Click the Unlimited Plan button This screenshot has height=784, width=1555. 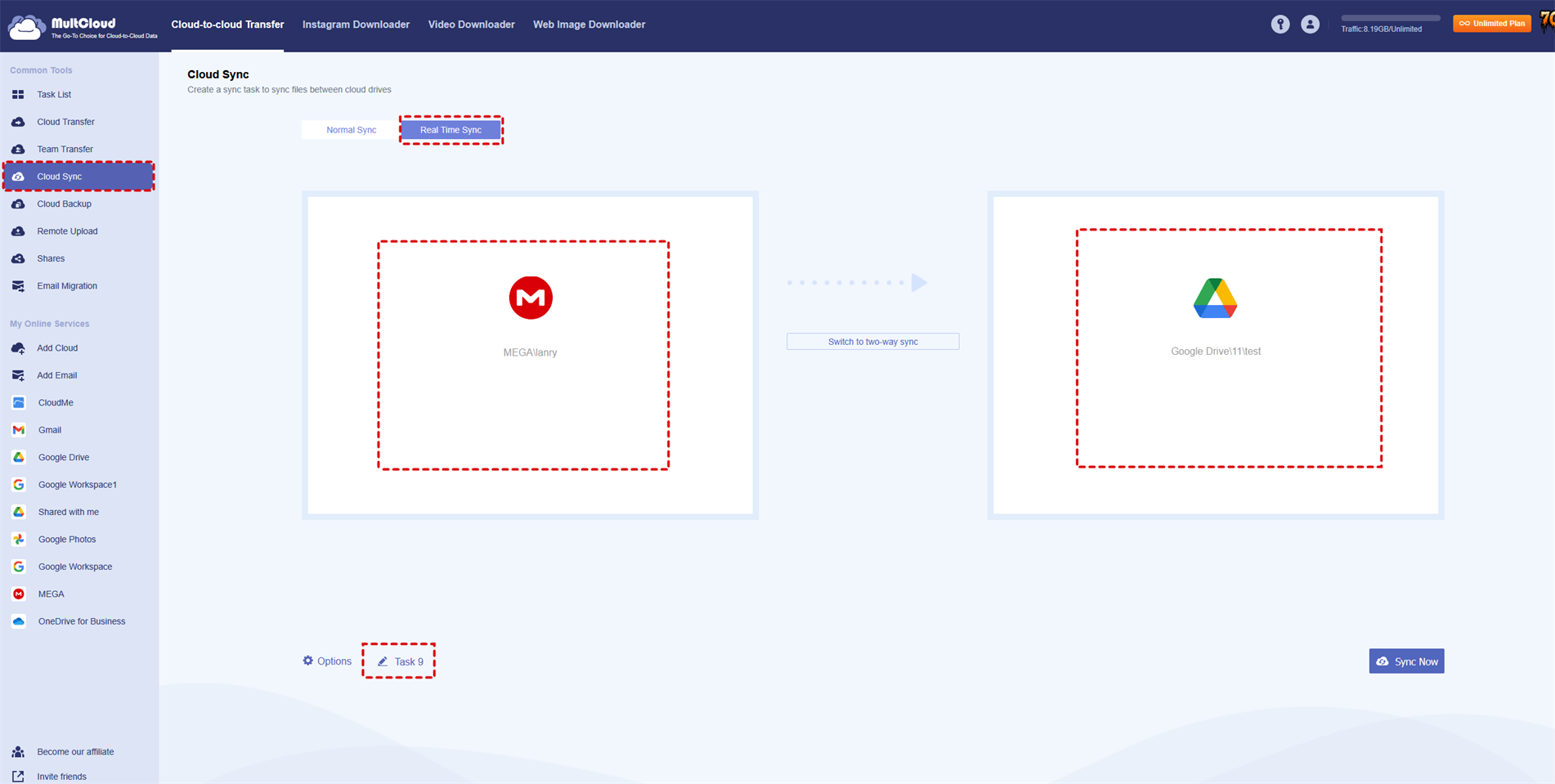1492,24
